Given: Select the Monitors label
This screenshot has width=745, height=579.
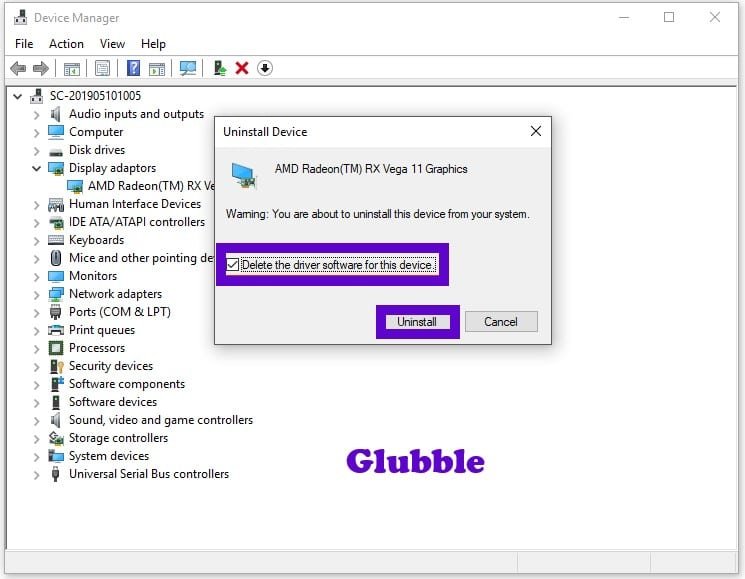Looking at the screenshot, I should [x=93, y=276].
